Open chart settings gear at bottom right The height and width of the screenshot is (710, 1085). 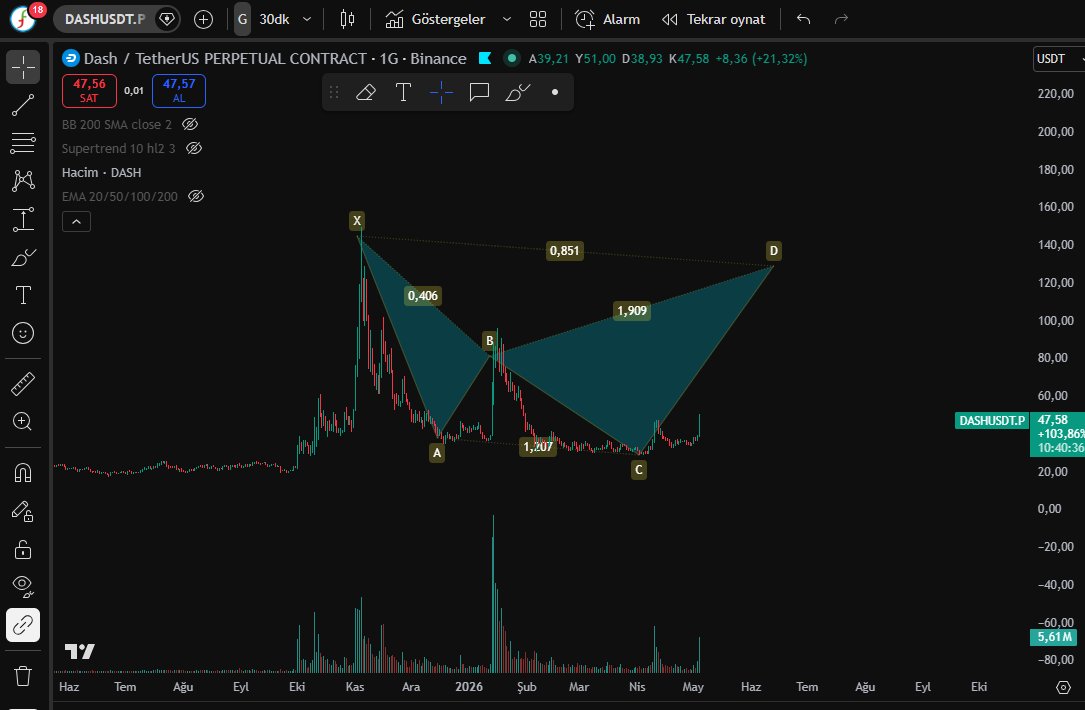click(1064, 687)
